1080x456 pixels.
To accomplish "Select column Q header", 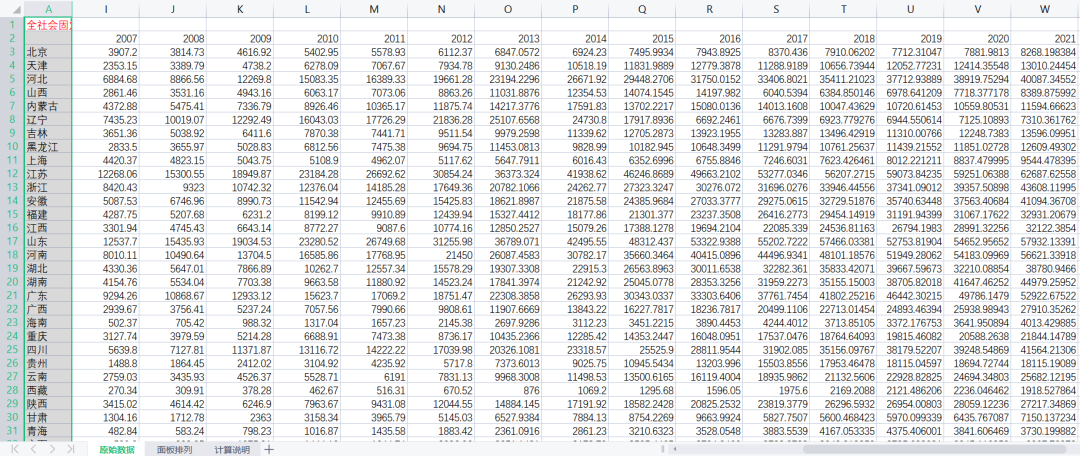I will [642, 8].
